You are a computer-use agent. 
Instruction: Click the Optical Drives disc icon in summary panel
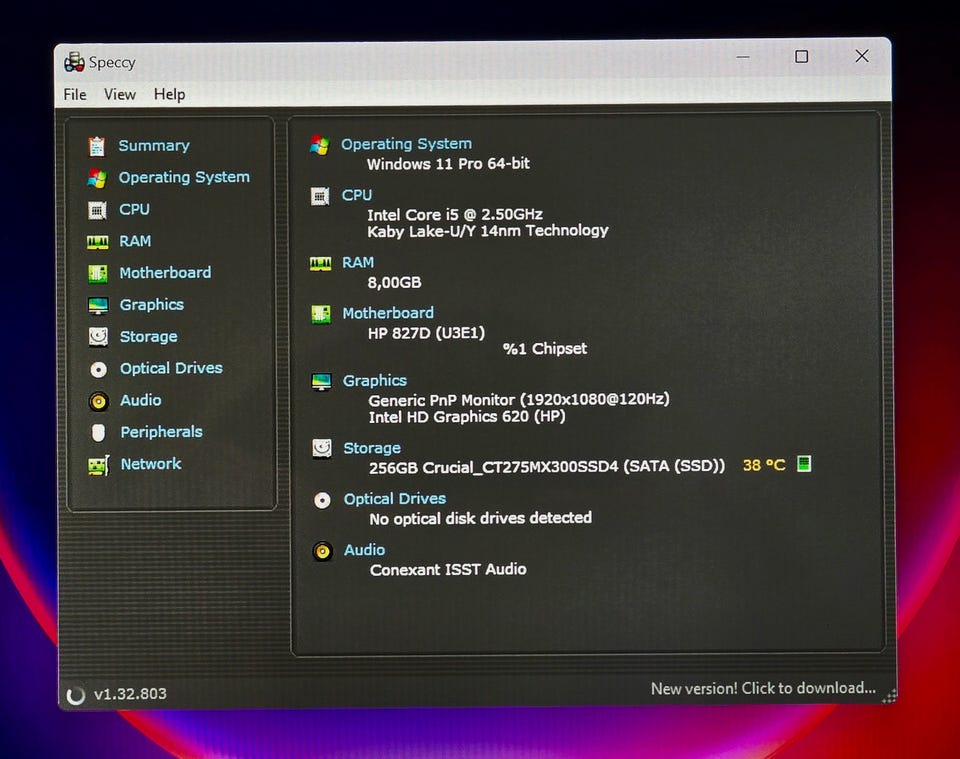tap(322, 500)
